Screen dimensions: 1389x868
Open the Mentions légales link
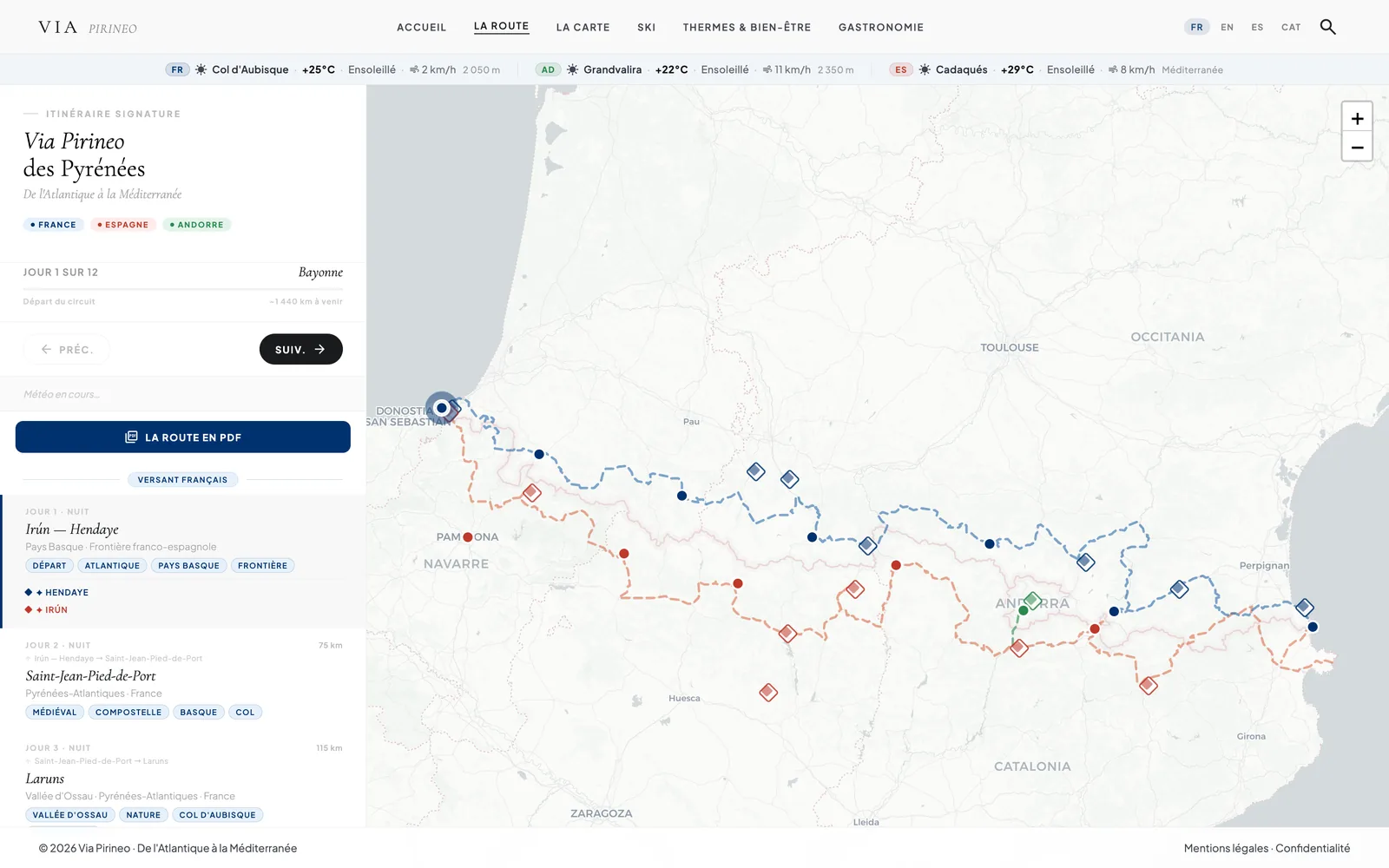1226,848
